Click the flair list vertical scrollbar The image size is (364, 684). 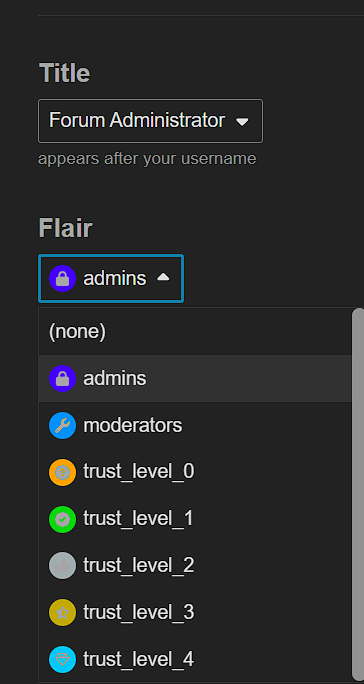point(358,495)
